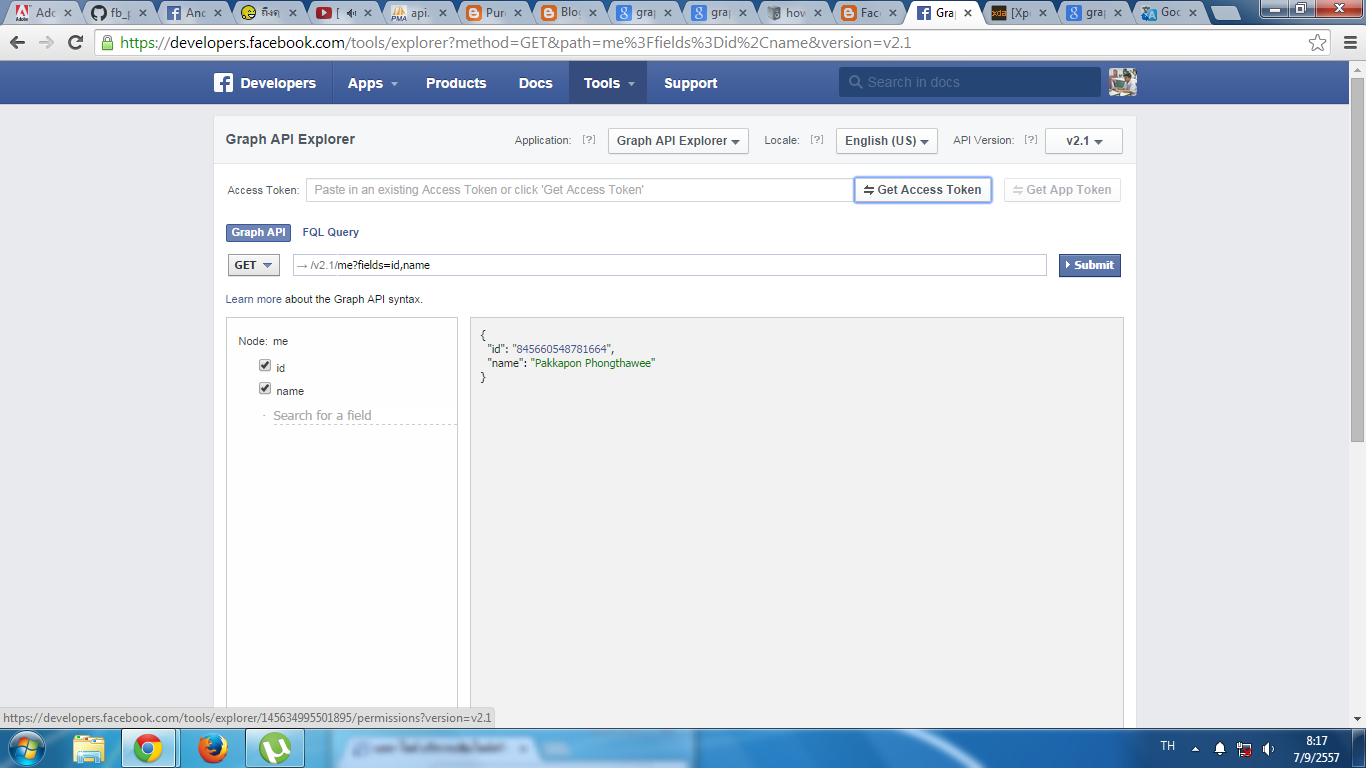Open Docs in the navbar
1366x768 pixels.
coord(535,83)
